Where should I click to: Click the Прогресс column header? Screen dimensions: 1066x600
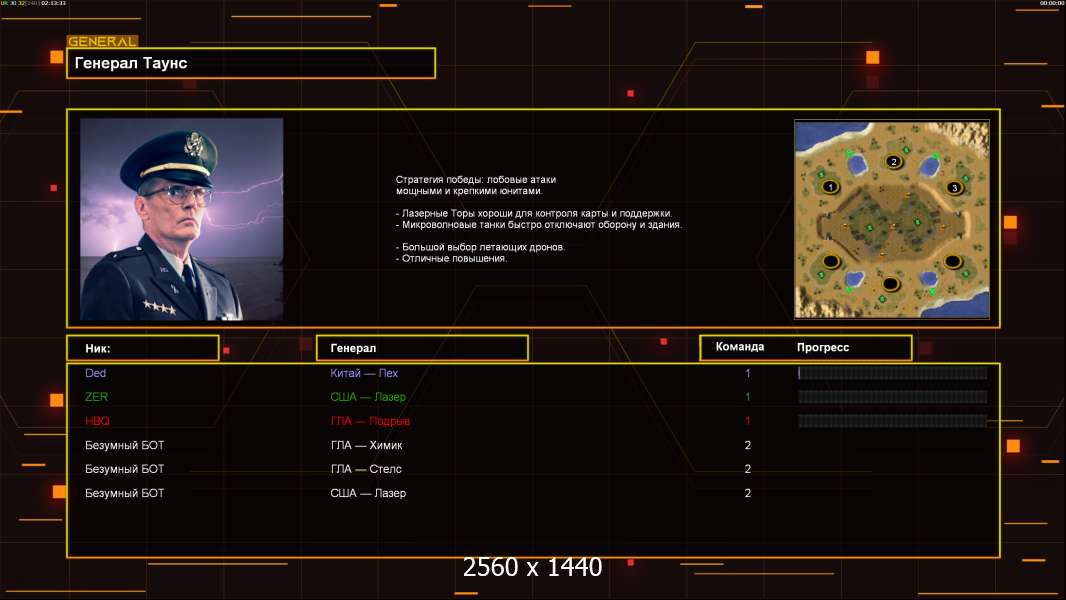pos(823,347)
